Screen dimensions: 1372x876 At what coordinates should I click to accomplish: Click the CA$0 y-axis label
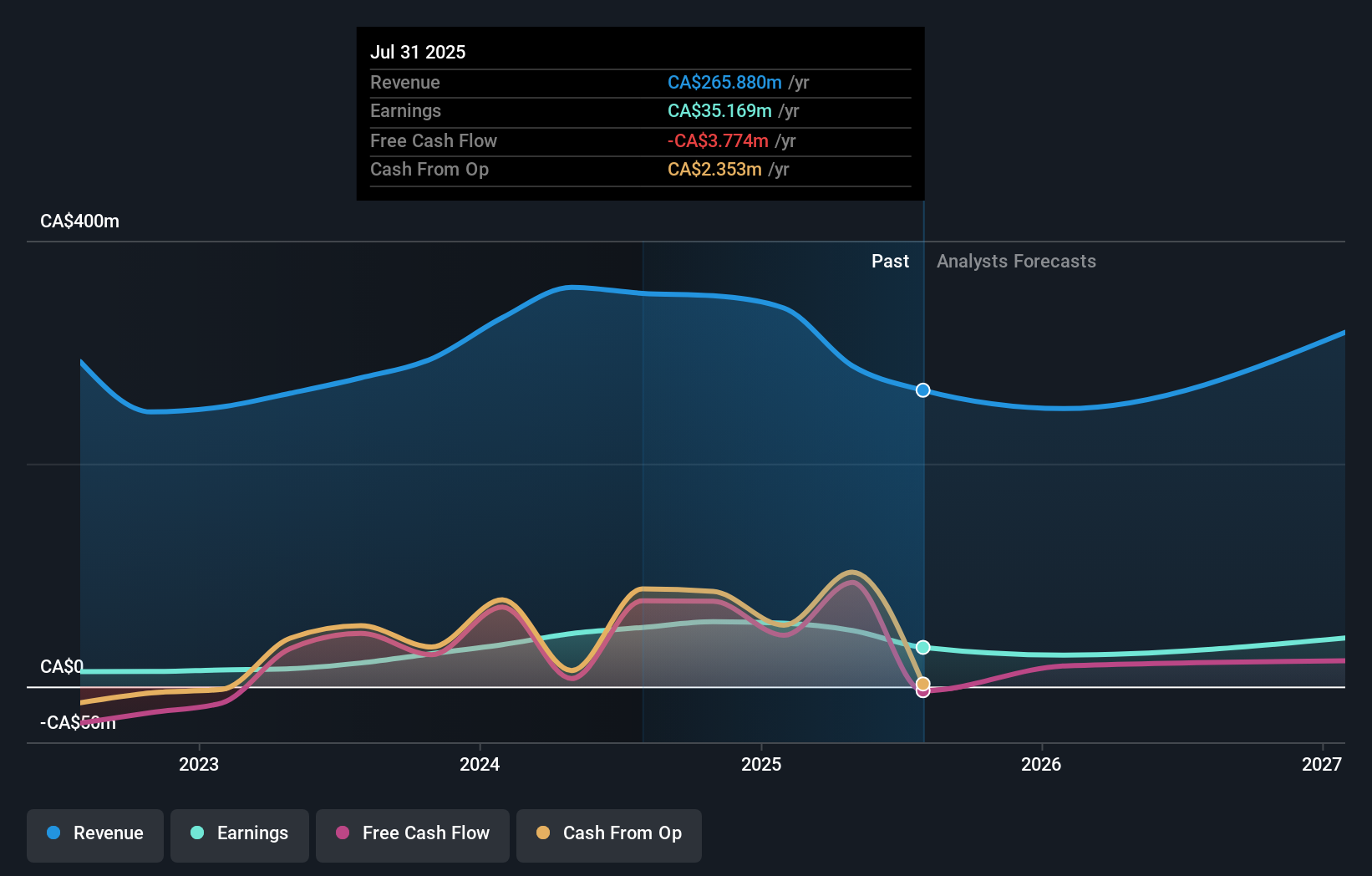[62, 667]
